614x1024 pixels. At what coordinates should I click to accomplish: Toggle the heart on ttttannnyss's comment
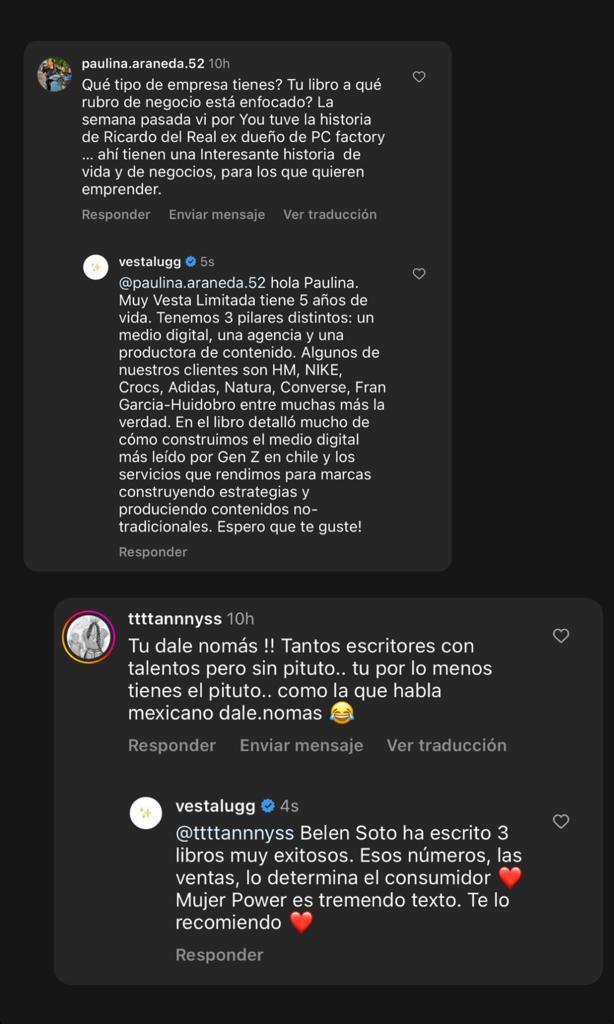pyautogui.click(x=561, y=635)
